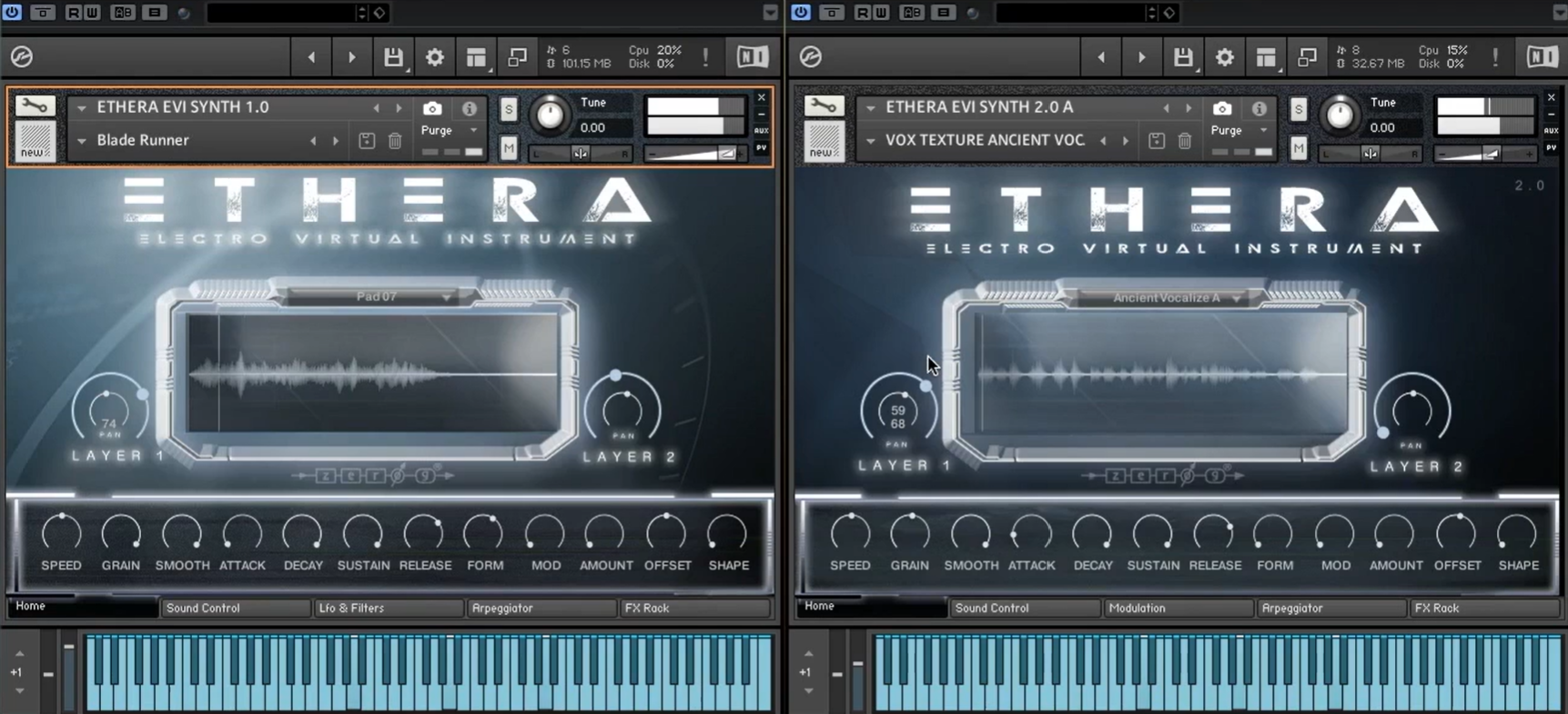Click NI logo in right Kontakt

pos(1542,57)
